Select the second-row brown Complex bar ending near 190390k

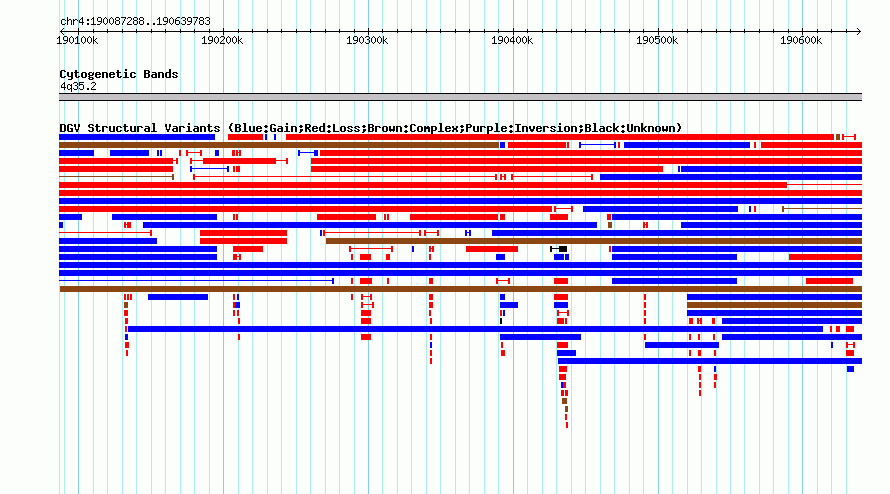pos(279,145)
